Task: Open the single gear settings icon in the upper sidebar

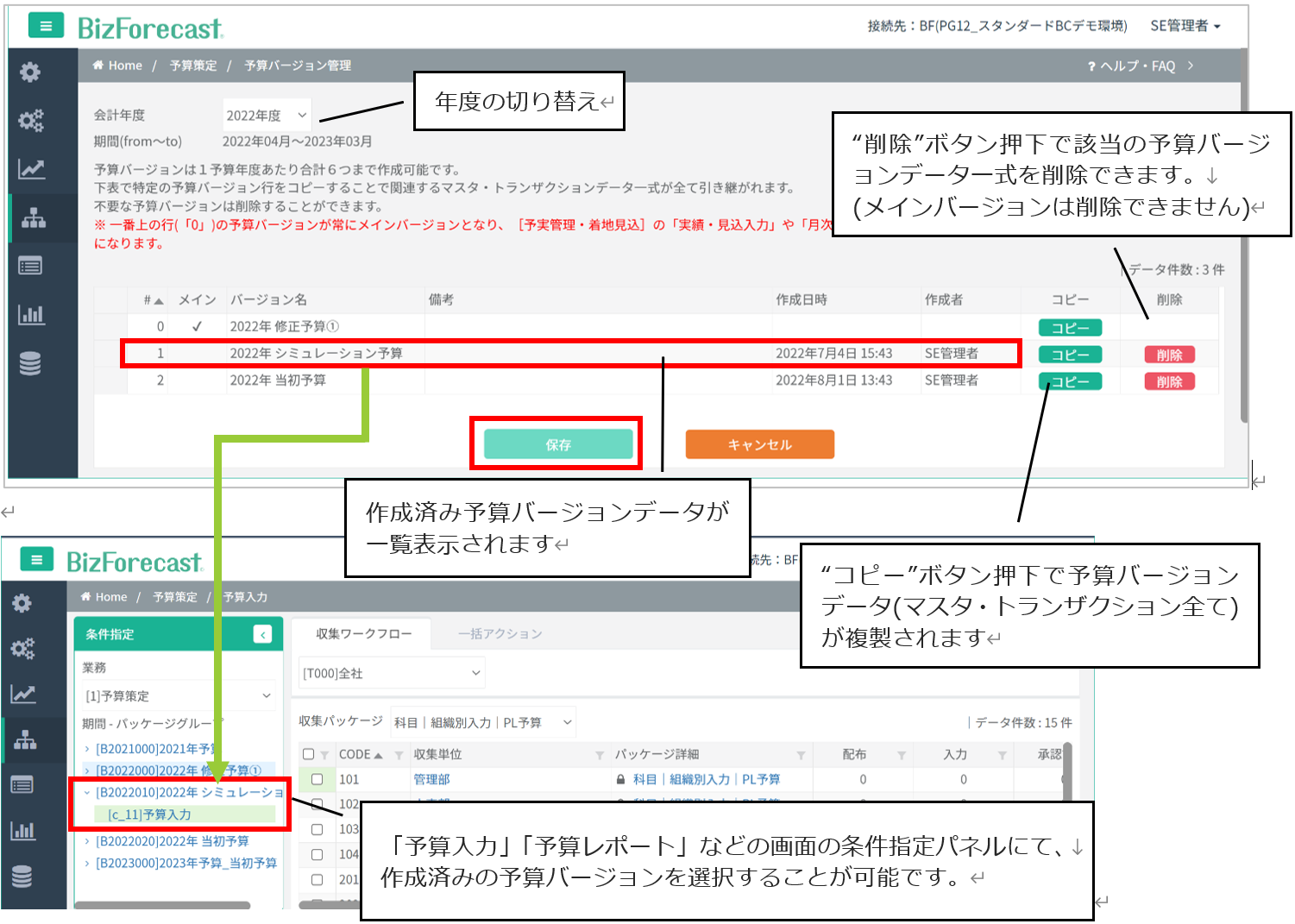Action: pos(30,72)
